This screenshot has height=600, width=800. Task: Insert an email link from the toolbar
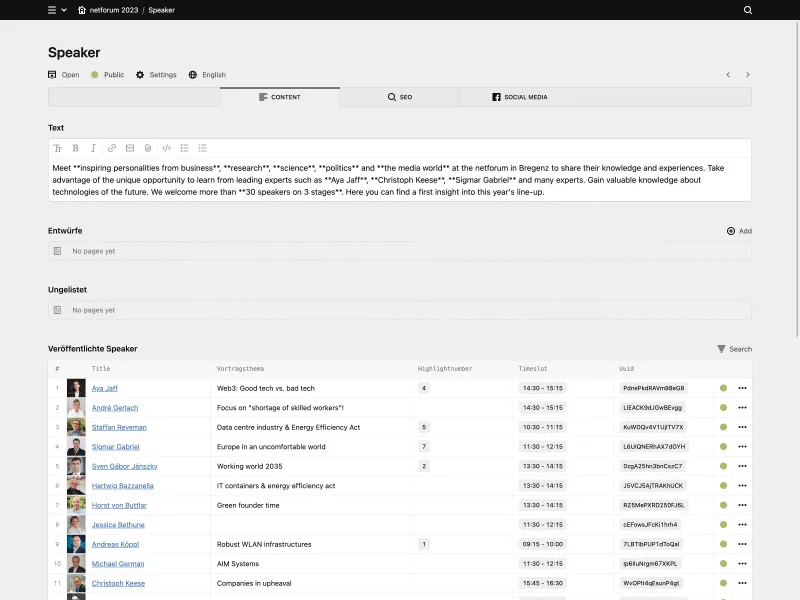pos(130,147)
